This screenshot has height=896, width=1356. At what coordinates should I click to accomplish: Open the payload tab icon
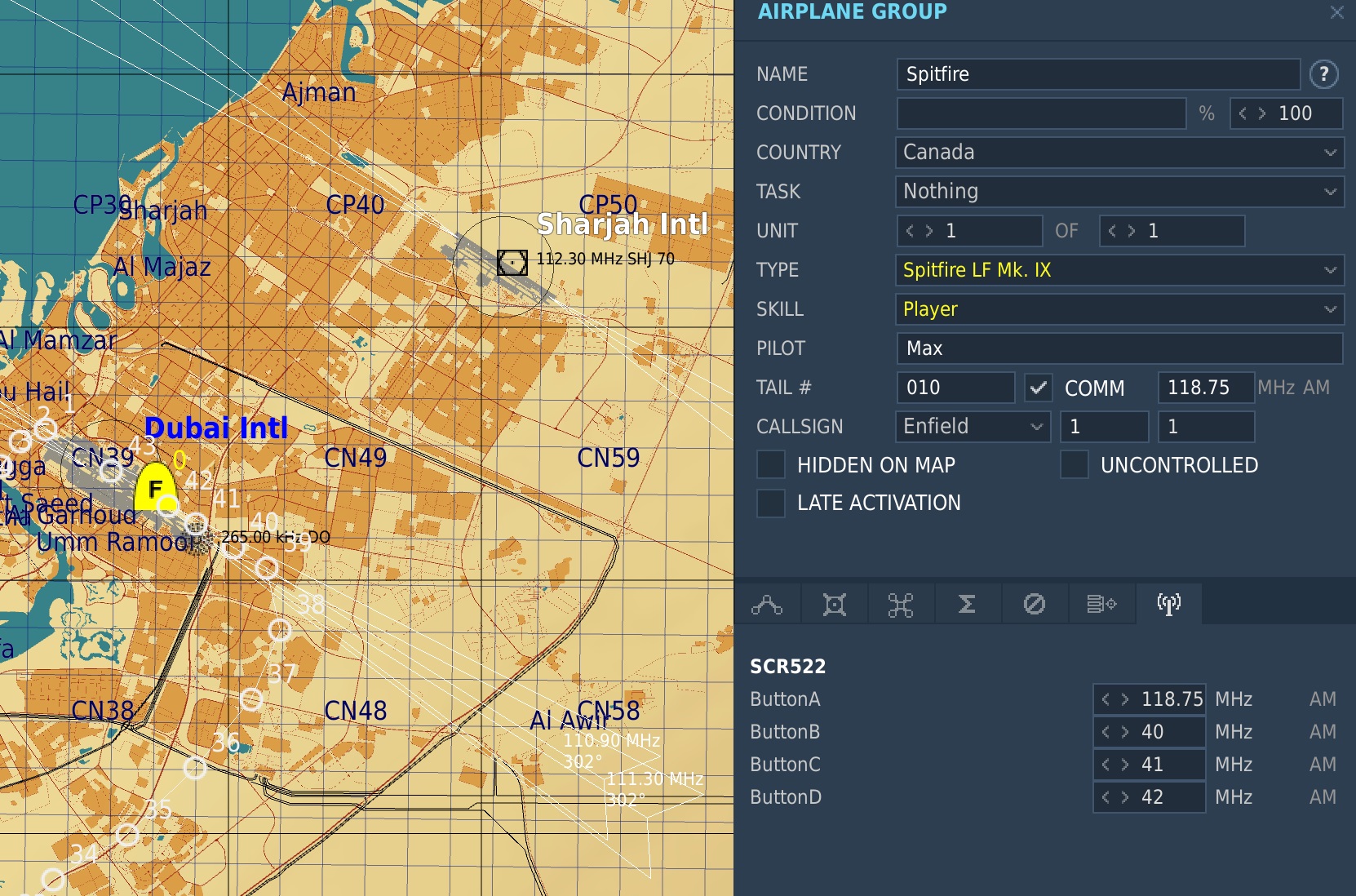[901, 605]
